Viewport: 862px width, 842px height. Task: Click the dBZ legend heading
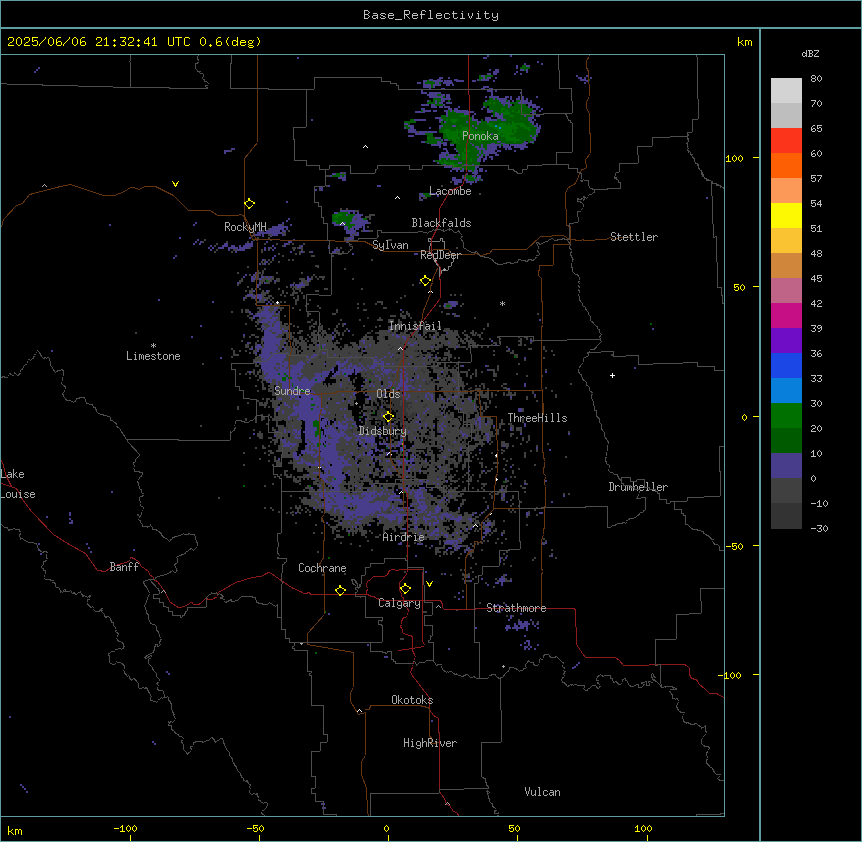[810, 53]
